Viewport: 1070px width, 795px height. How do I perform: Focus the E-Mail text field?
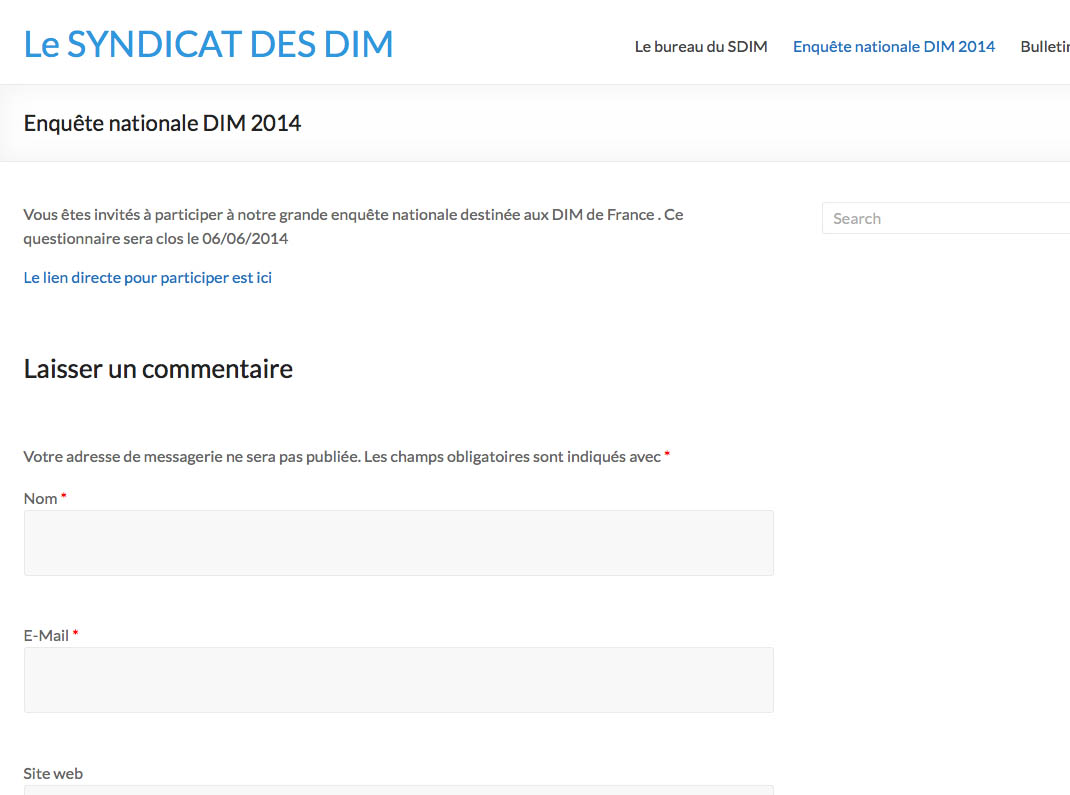pyautogui.click(x=398, y=680)
